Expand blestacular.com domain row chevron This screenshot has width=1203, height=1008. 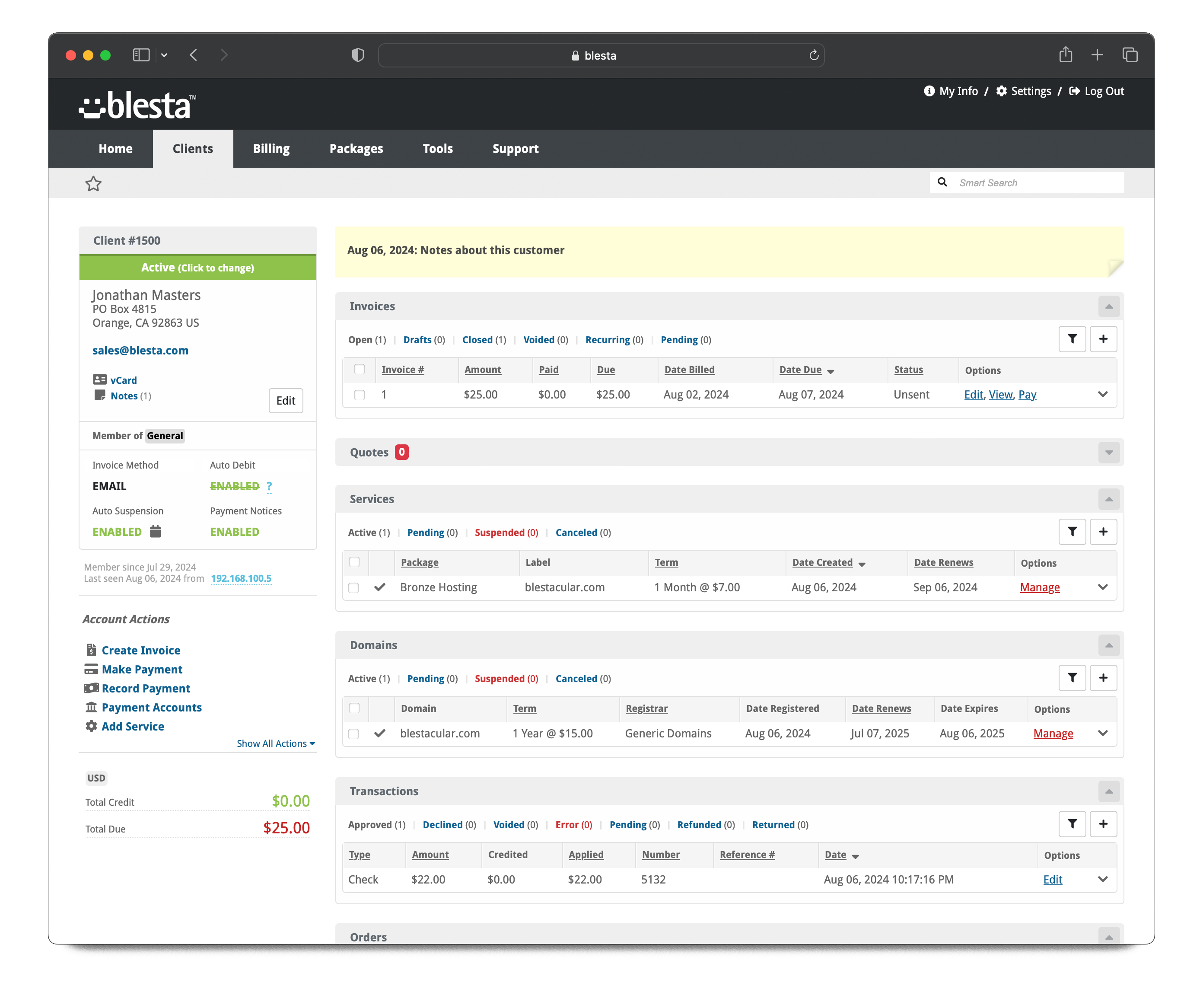[1103, 733]
